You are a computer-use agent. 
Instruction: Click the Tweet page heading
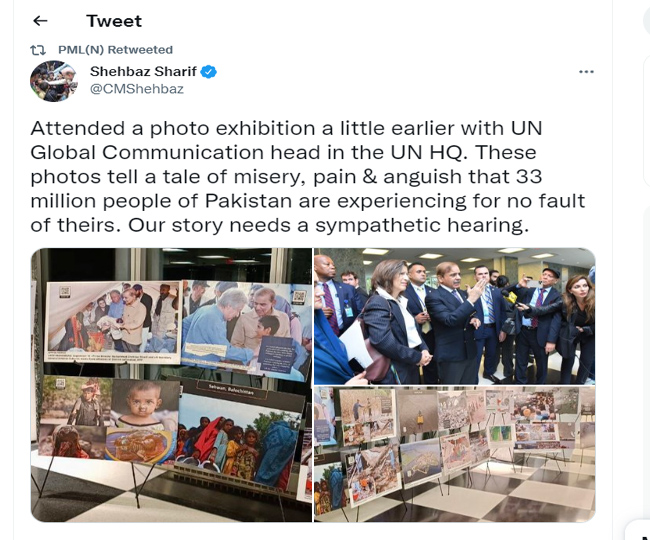pos(114,21)
